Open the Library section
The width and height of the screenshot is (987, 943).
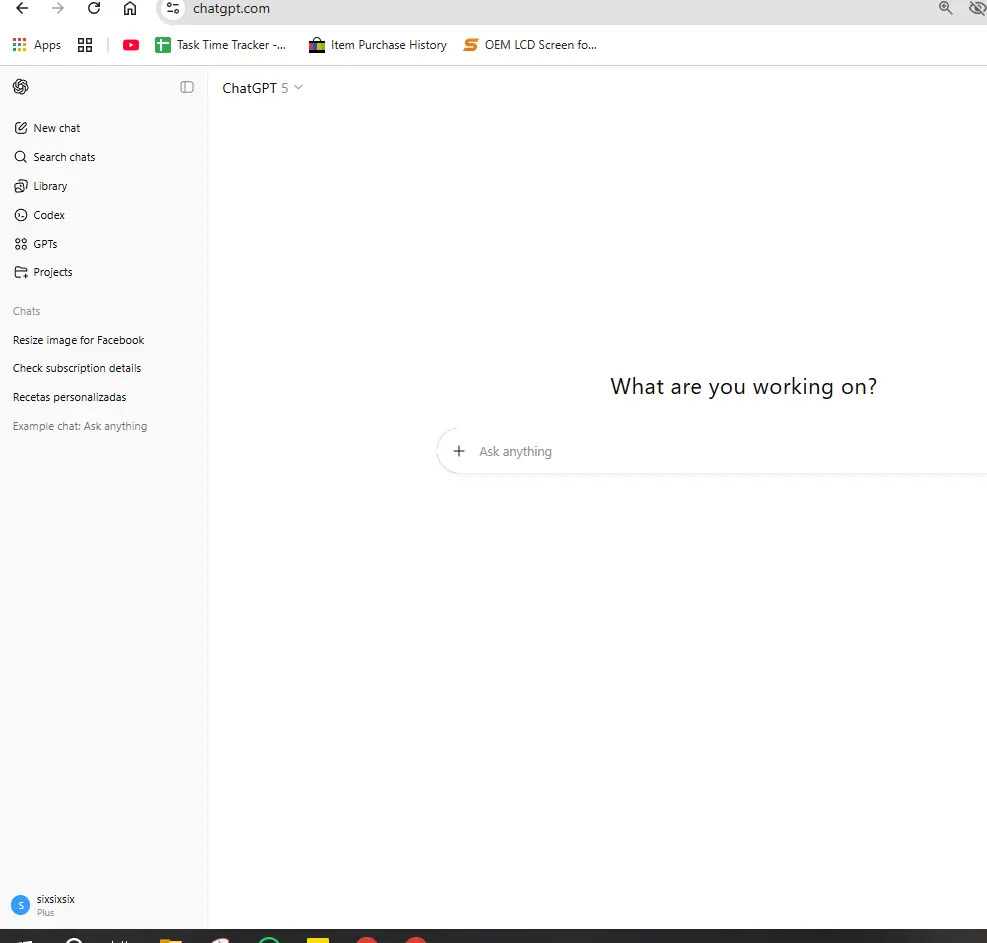coord(41,186)
